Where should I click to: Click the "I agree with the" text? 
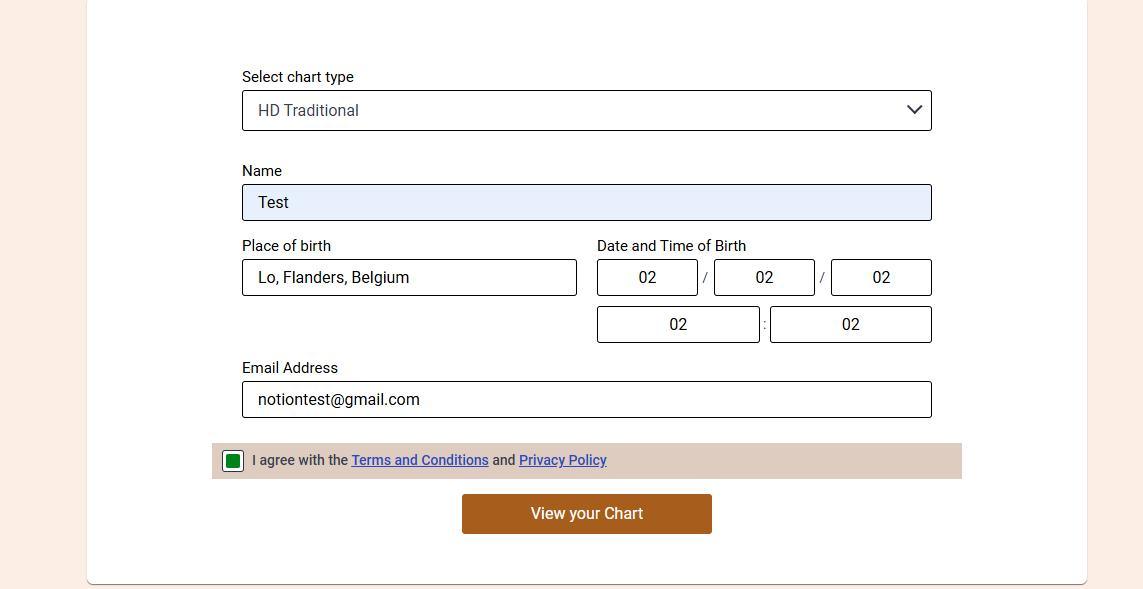click(x=300, y=460)
